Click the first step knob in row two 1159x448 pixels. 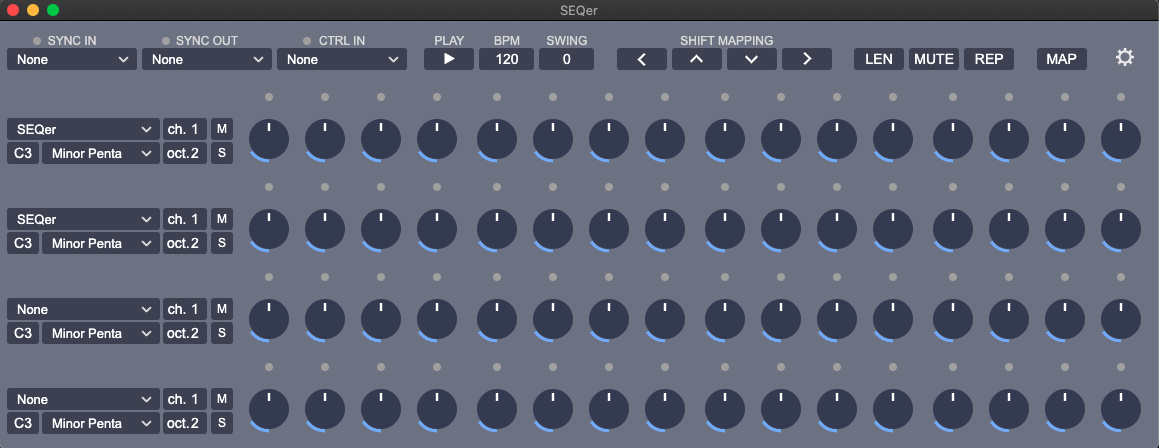(269, 229)
